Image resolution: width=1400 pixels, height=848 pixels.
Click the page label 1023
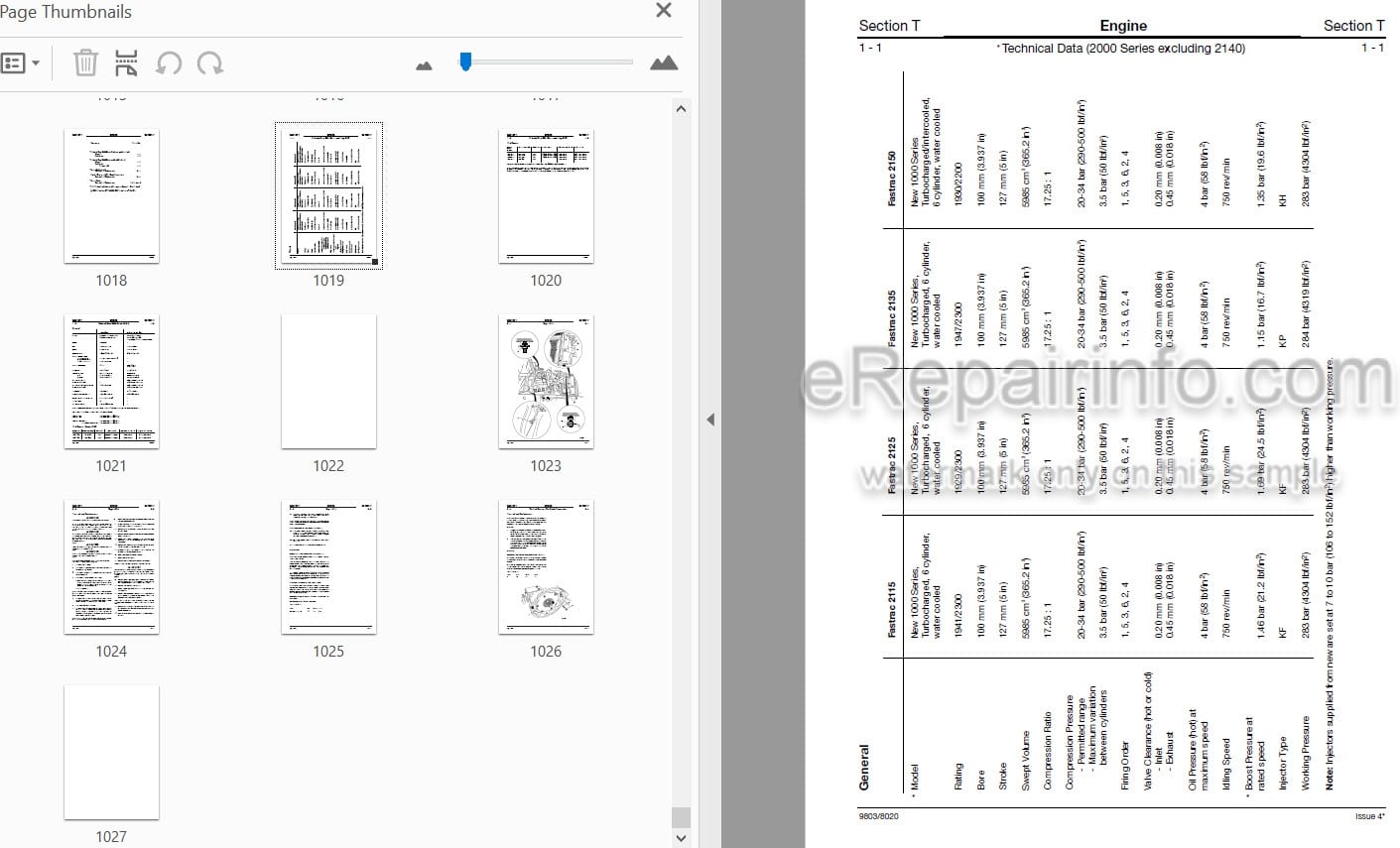pyautogui.click(x=546, y=466)
